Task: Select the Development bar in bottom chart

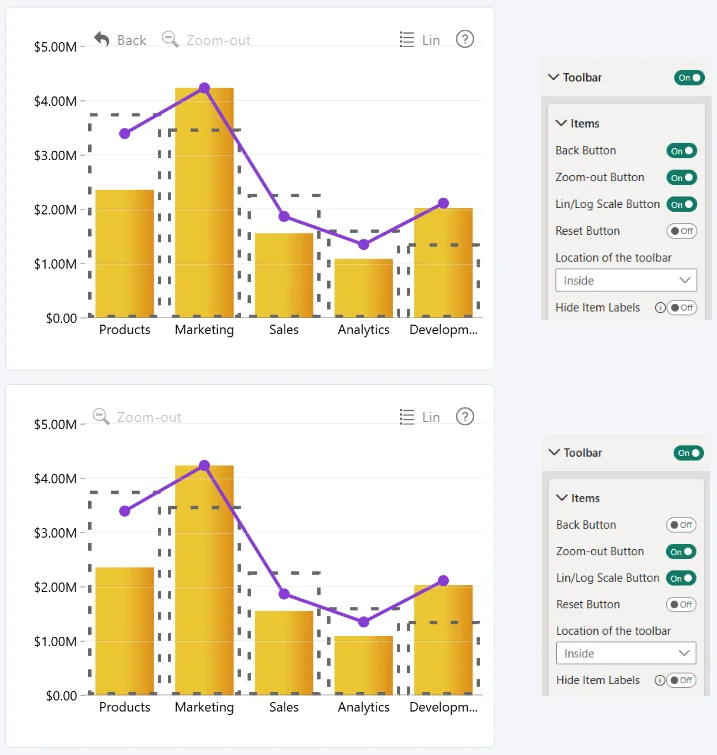Action: 443,640
